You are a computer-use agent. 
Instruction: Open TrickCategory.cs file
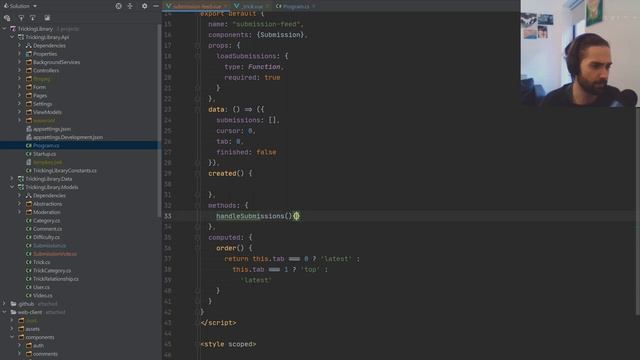coord(52,270)
